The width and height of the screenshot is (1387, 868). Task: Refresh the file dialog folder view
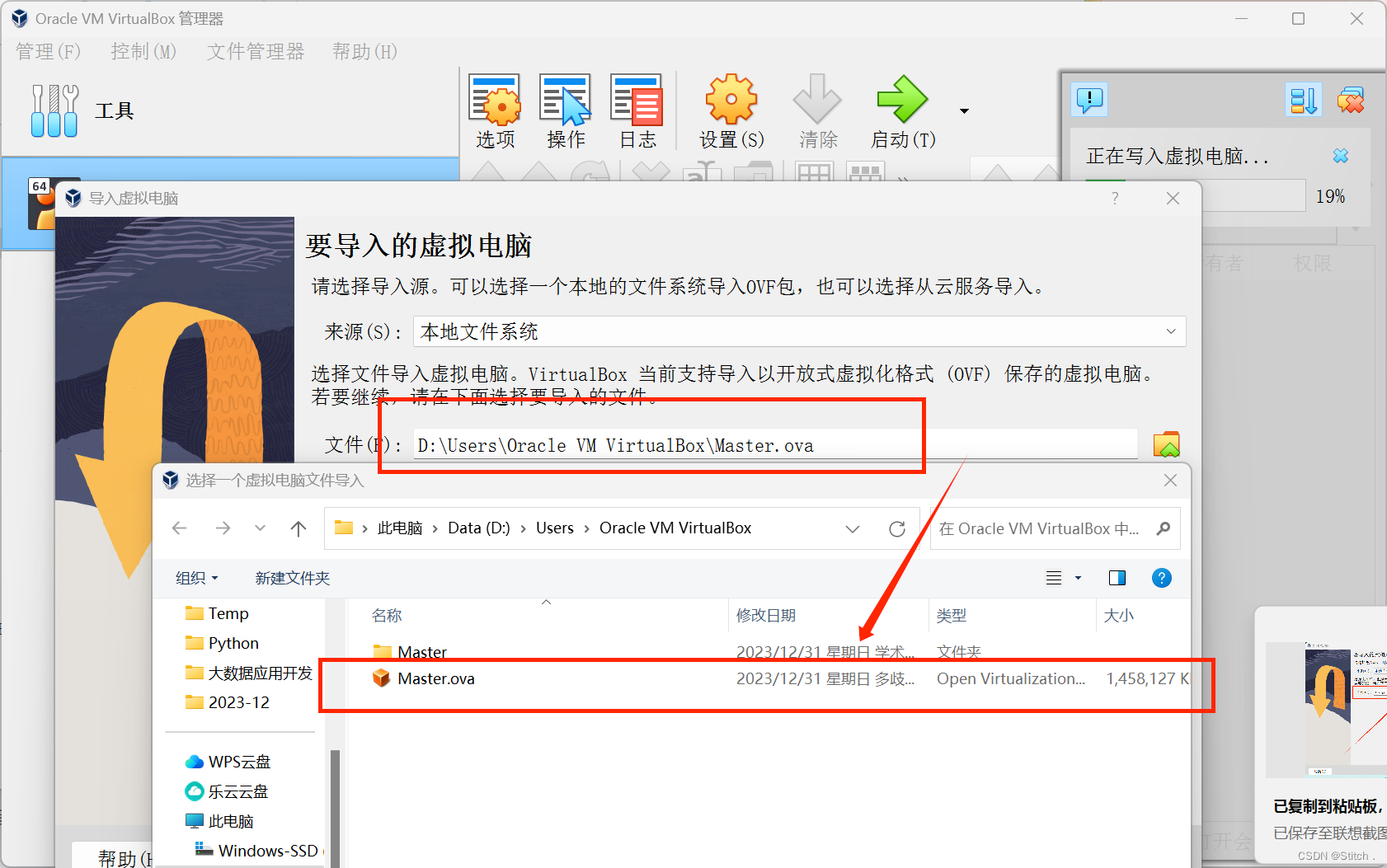pyautogui.click(x=897, y=528)
